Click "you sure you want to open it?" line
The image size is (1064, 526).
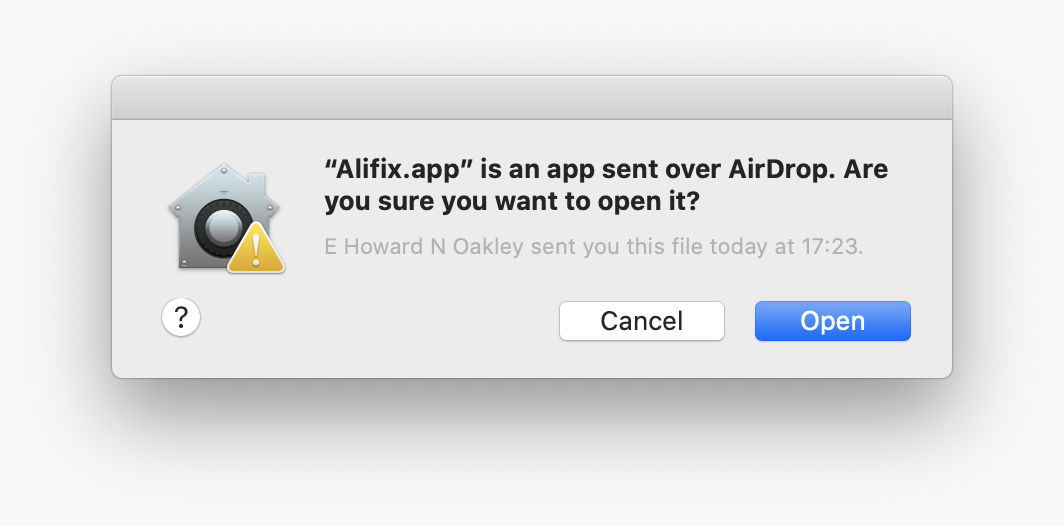click(x=511, y=201)
